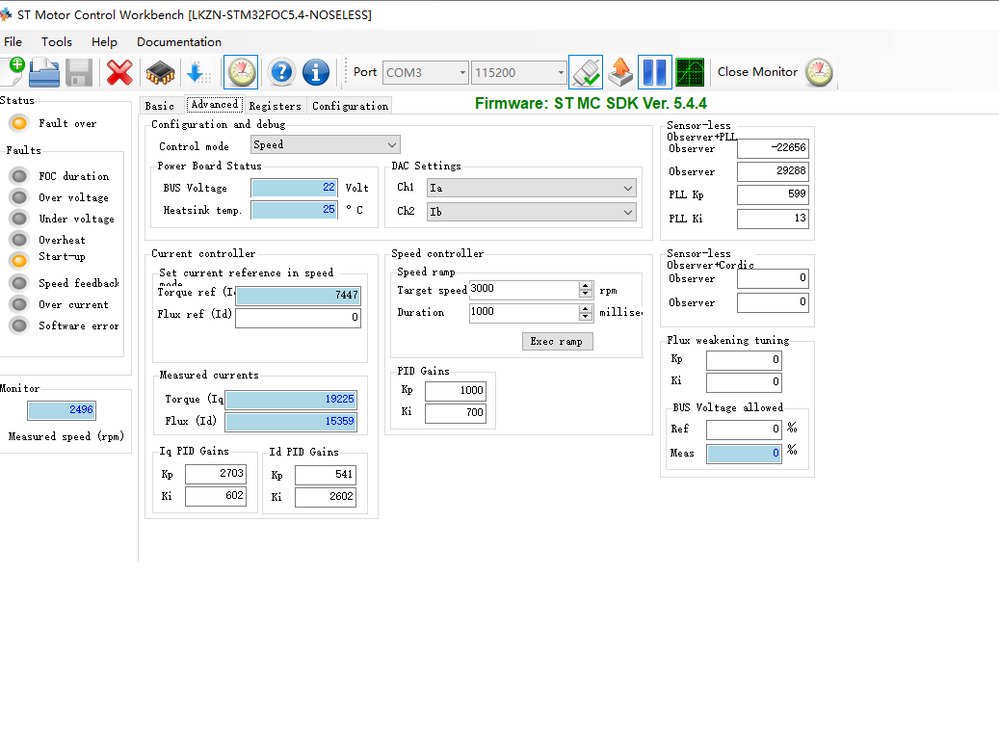Click the Fault over status LED
Viewport: 999px width, 755px height.
(x=19, y=123)
